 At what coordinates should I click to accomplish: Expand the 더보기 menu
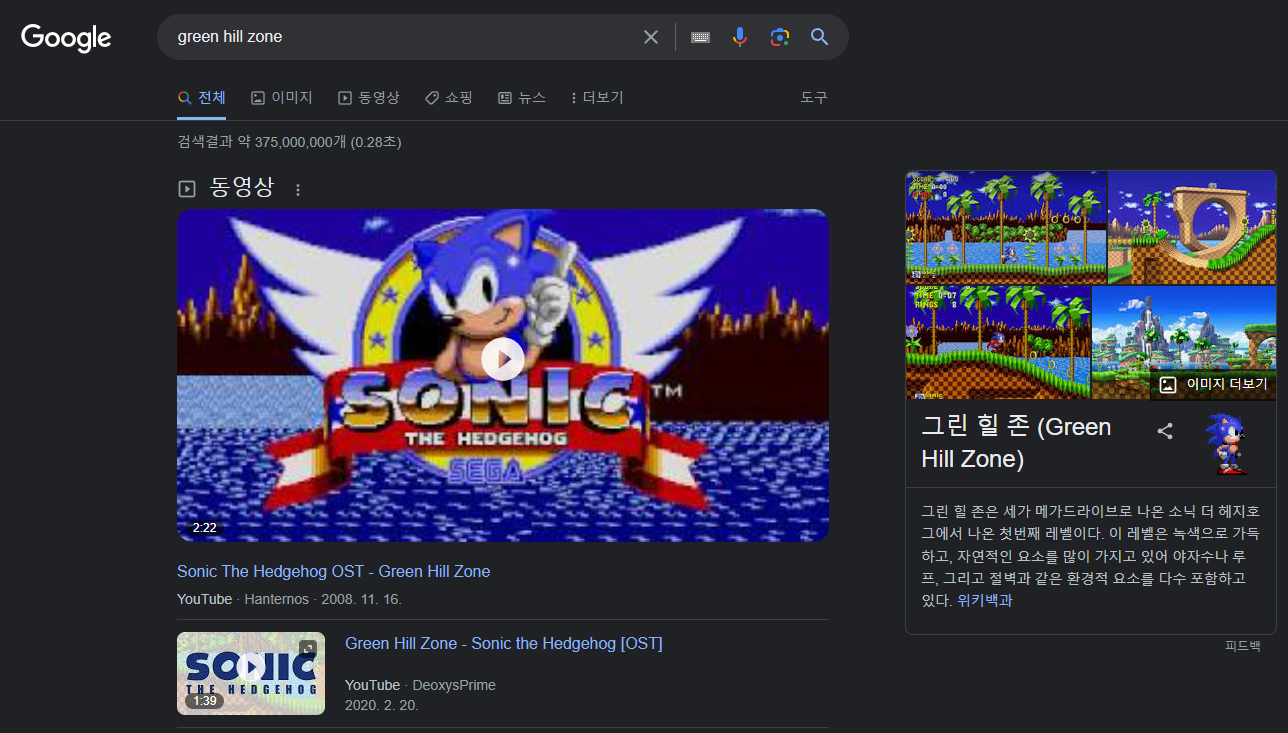pyautogui.click(x=597, y=97)
